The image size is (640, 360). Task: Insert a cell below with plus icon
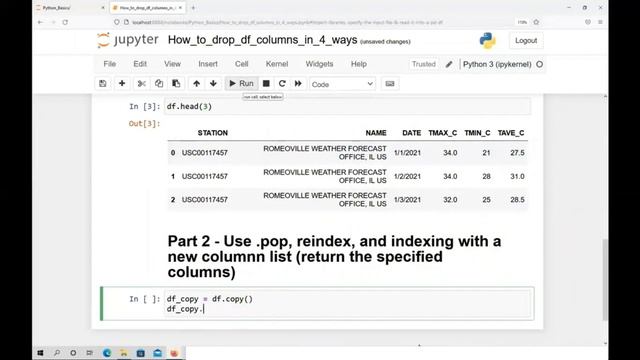[x=122, y=84]
